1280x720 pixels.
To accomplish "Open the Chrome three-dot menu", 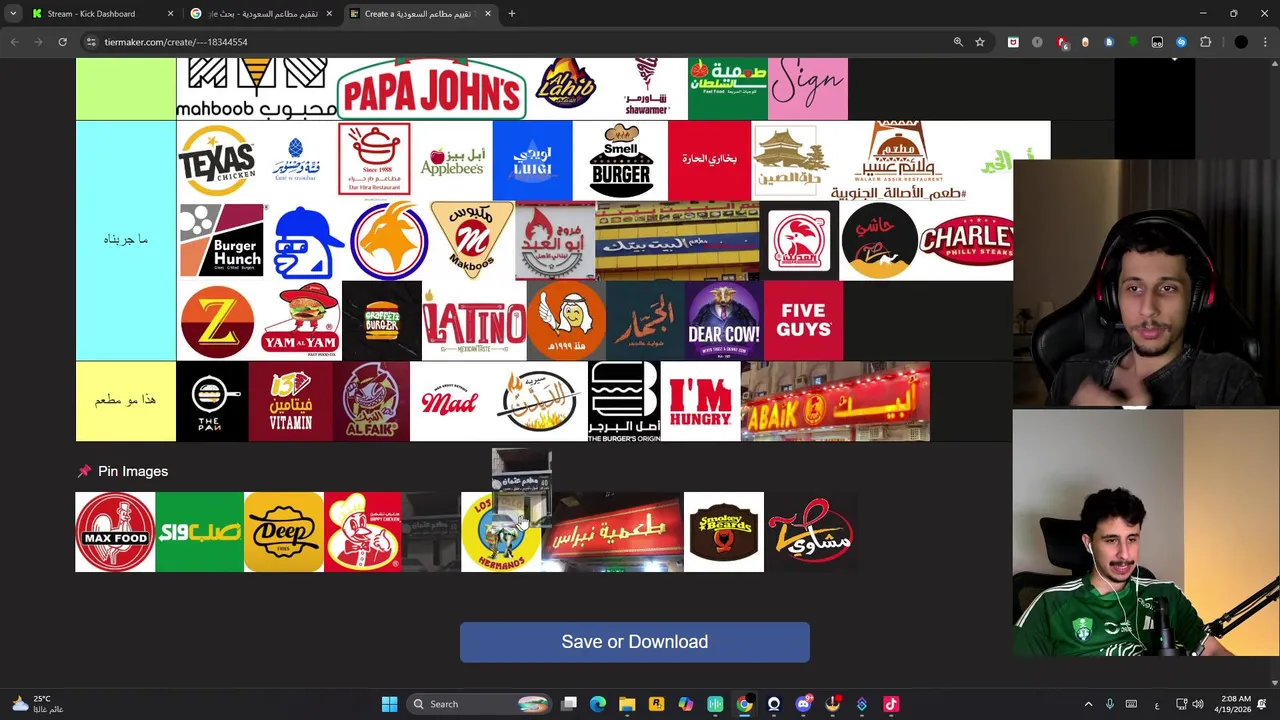I will tap(1265, 42).
